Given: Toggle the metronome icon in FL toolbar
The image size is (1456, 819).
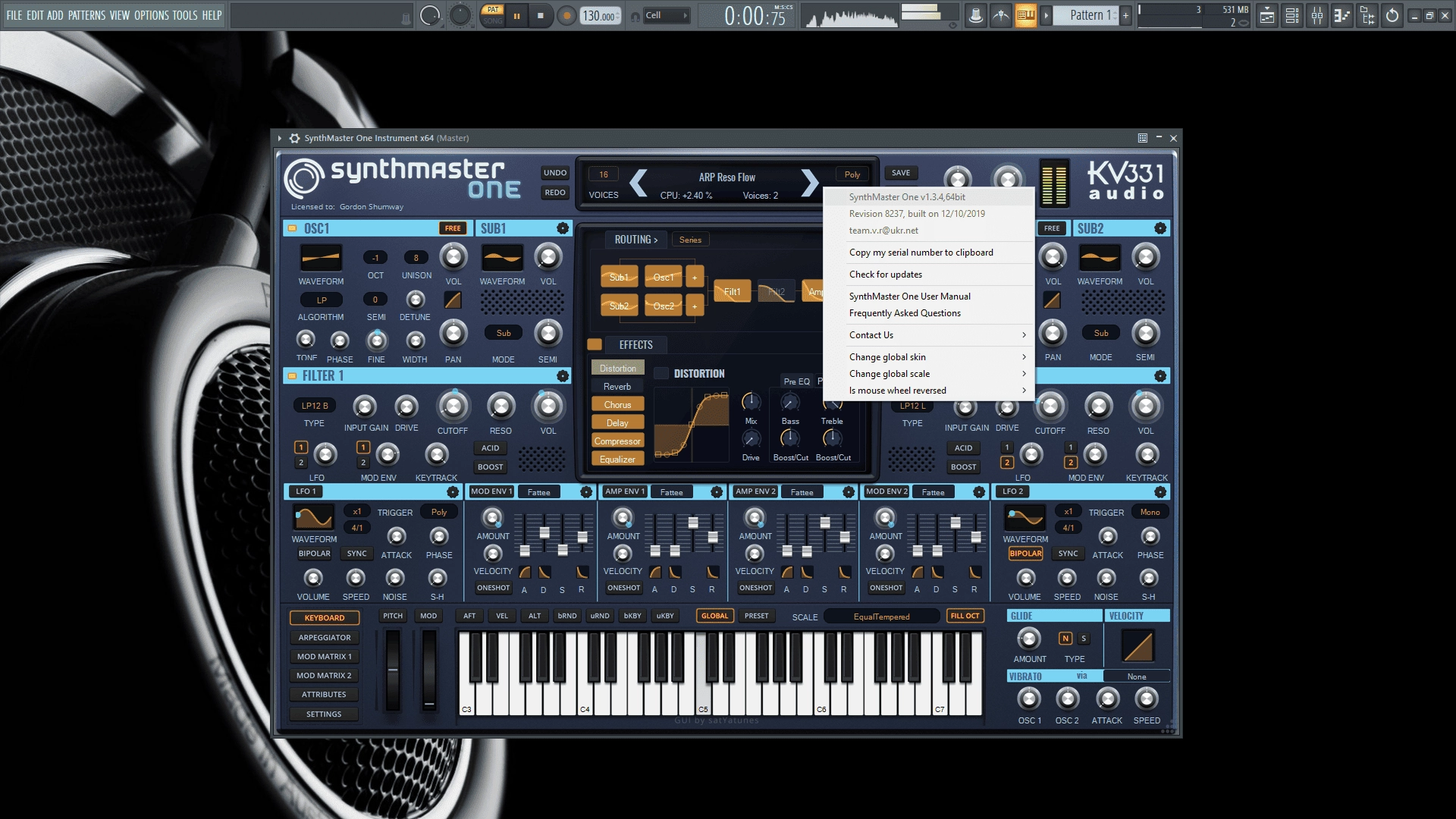Looking at the screenshot, I should click(x=976, y=15).
